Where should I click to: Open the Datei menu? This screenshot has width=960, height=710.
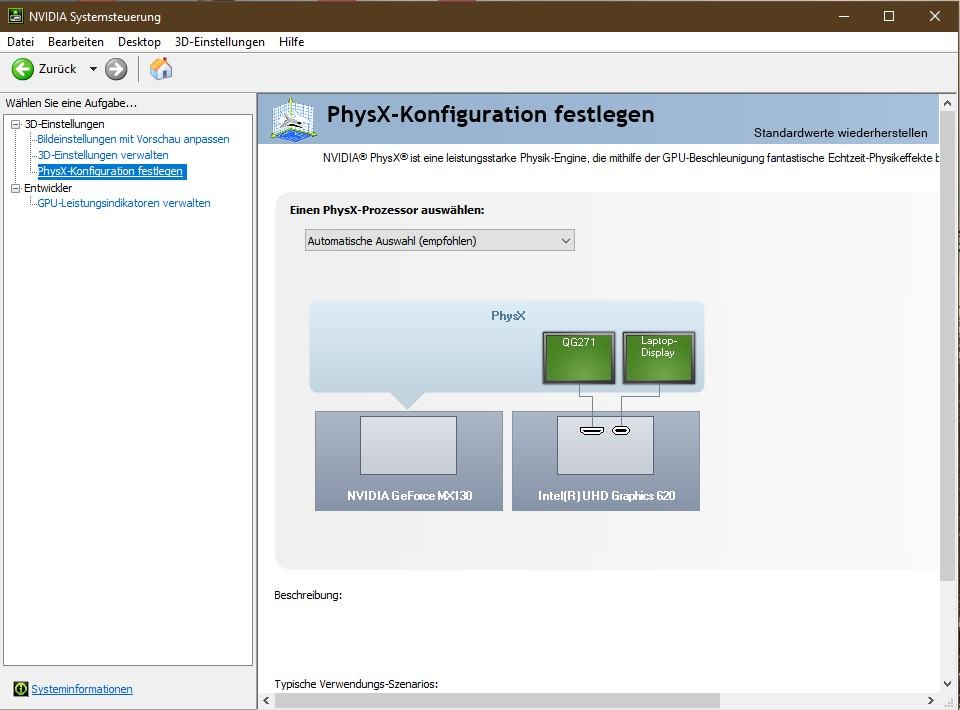coord(20,42)
